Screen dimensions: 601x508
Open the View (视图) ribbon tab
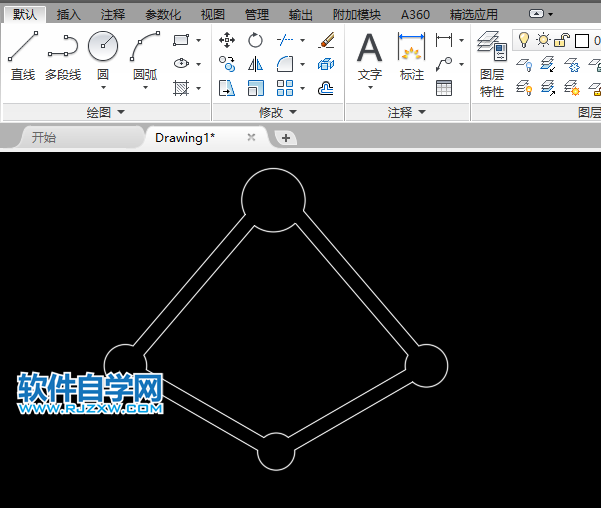coord(212,15)
